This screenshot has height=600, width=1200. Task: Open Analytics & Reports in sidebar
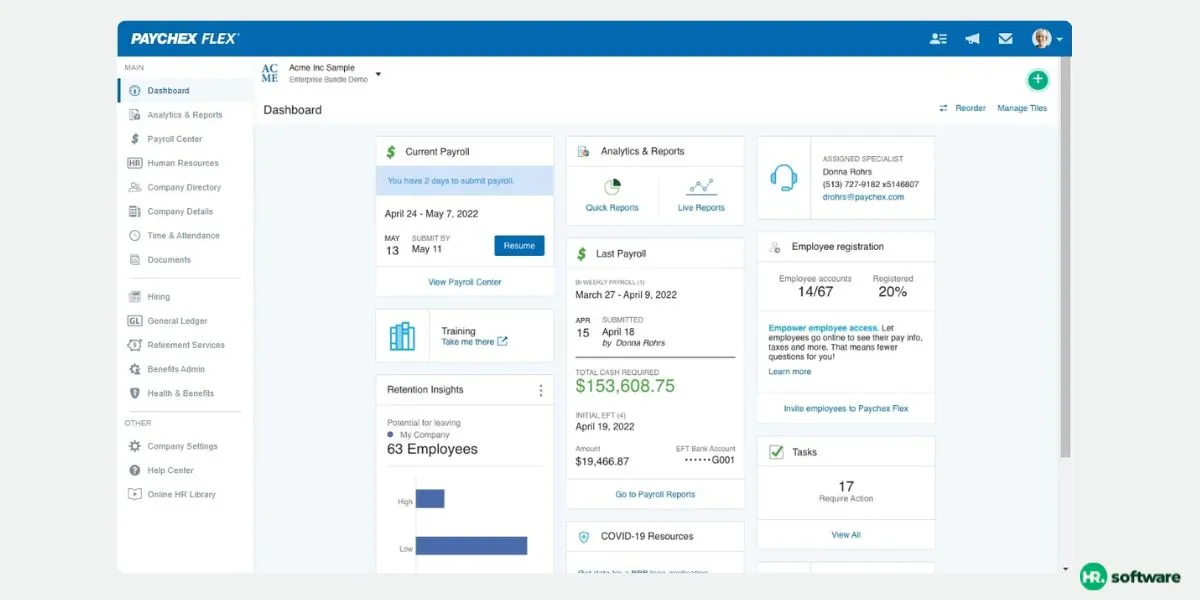pyautogui.click(x=185, y=115)
